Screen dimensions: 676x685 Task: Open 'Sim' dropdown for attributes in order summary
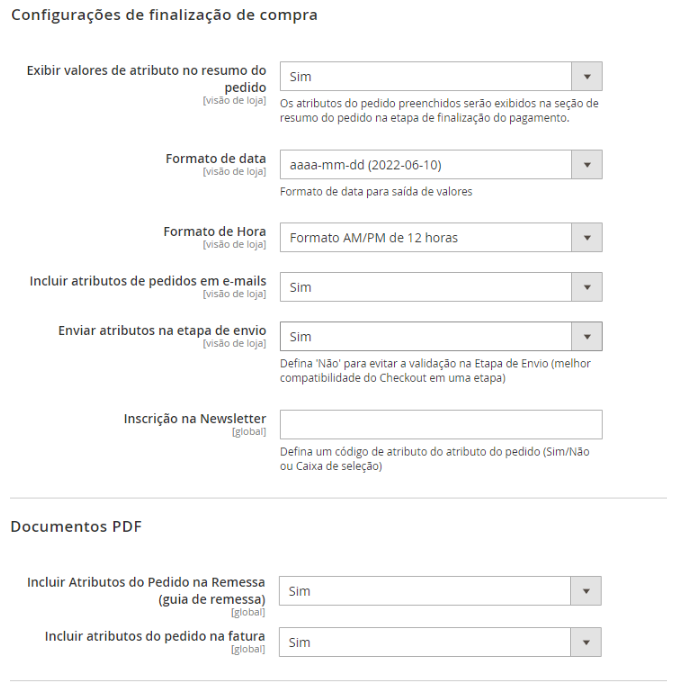pos(425,76)
